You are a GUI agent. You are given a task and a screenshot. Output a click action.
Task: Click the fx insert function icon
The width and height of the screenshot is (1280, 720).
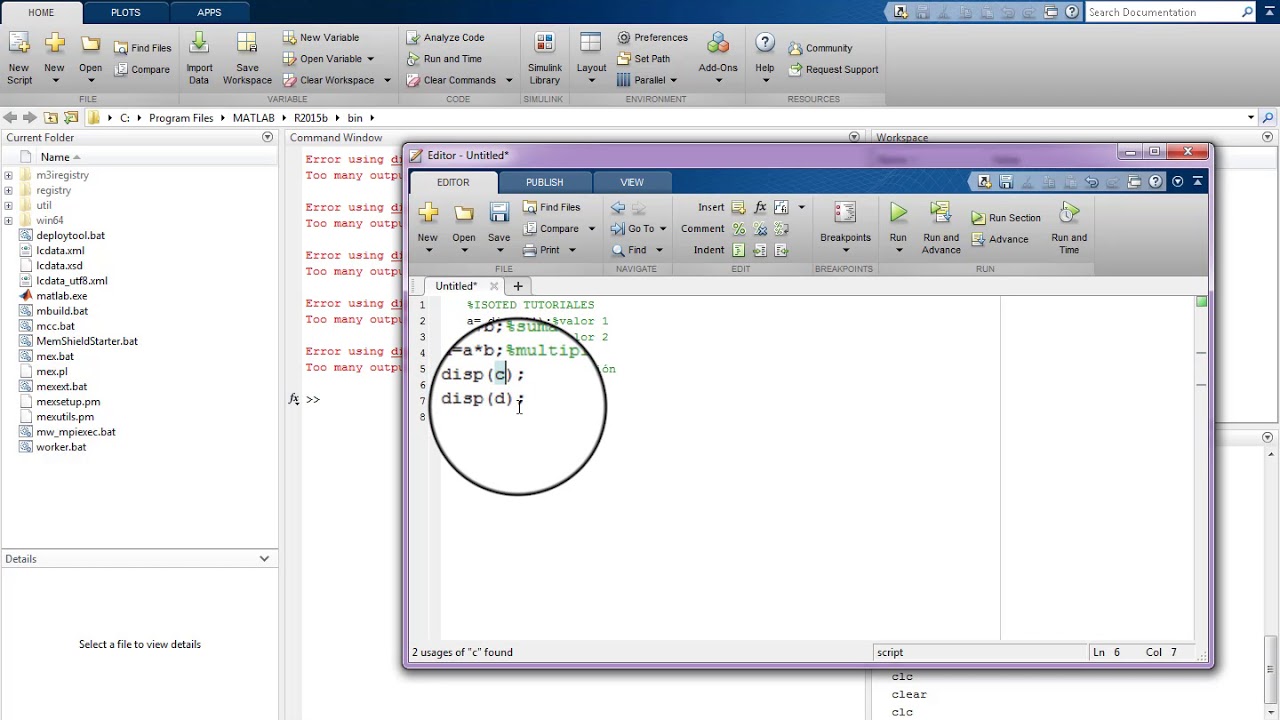pos(760,208)
